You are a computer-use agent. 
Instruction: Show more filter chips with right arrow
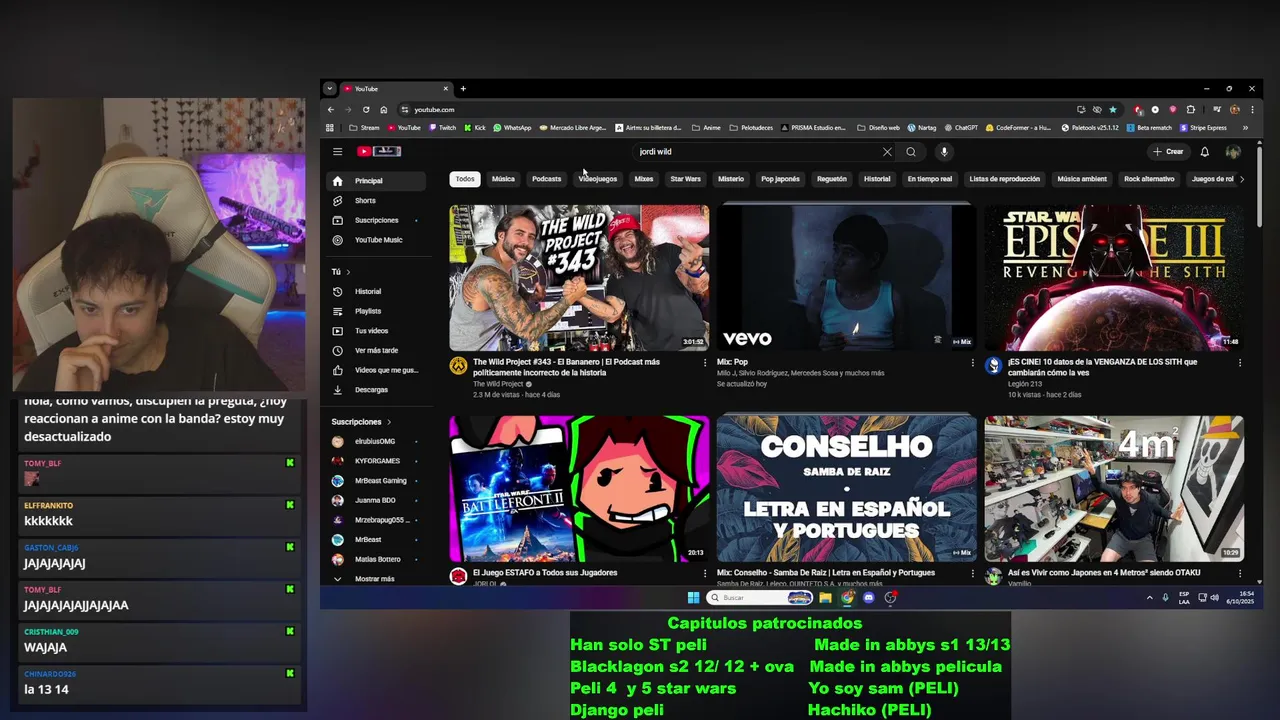click(1242, 179)
